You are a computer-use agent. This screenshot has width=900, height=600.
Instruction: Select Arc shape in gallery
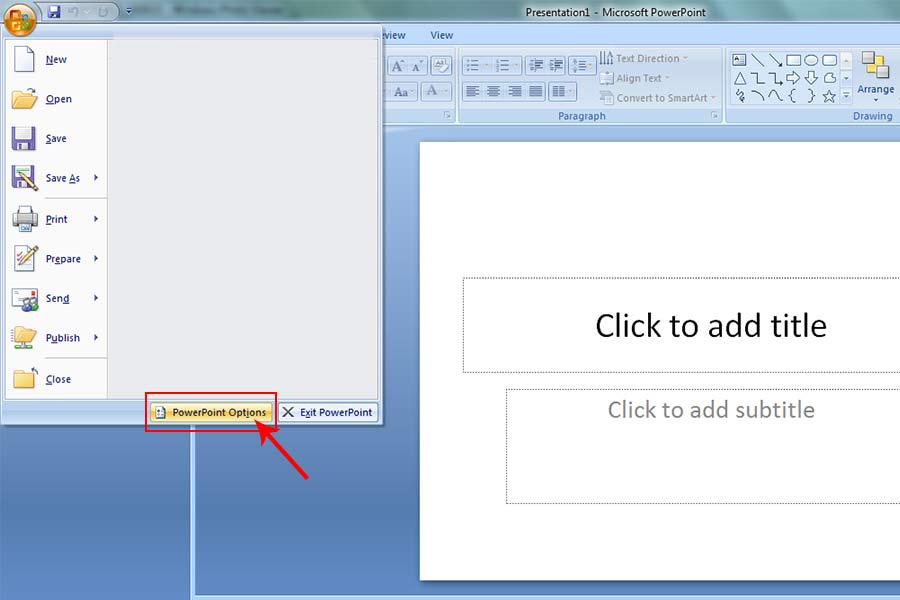coord(758,96)
